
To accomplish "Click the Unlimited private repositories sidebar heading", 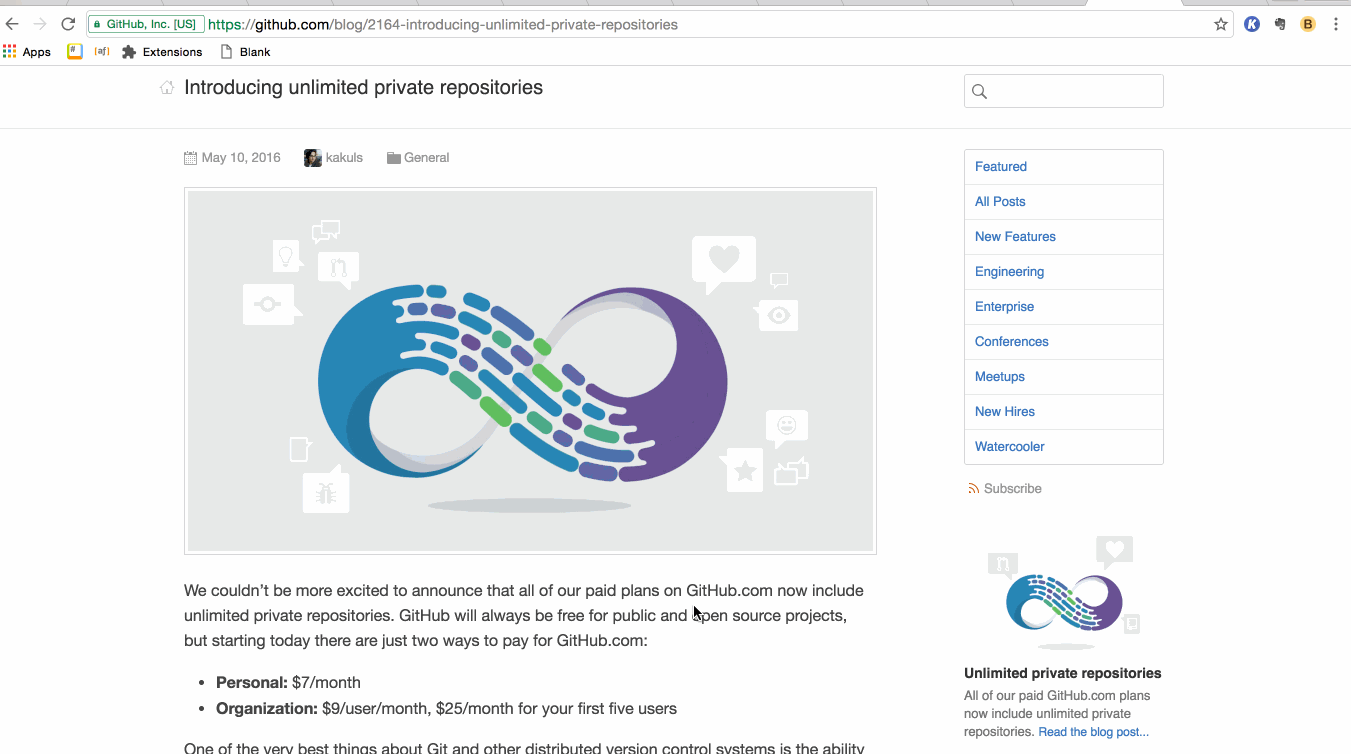I will 1063,673.
